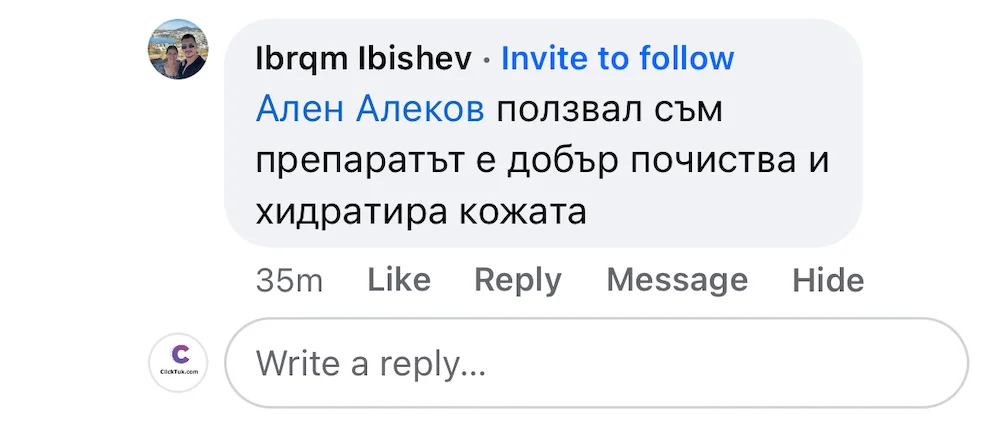Reply to Ibrqm Ibishev's comment
Viewport: 1000px width, 423px height.
click(x=518, y=280)
